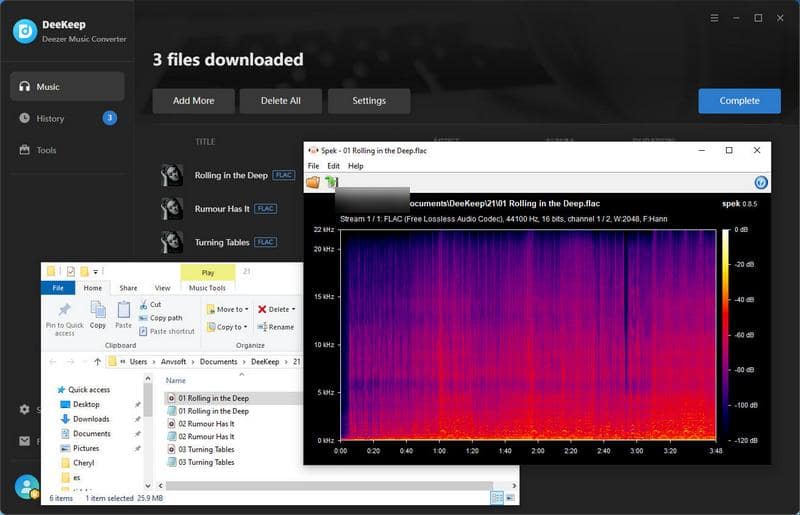800x515 pixels.
Task: Open Spek File menu
Action: pyautogui.click(x=313, y=166)
